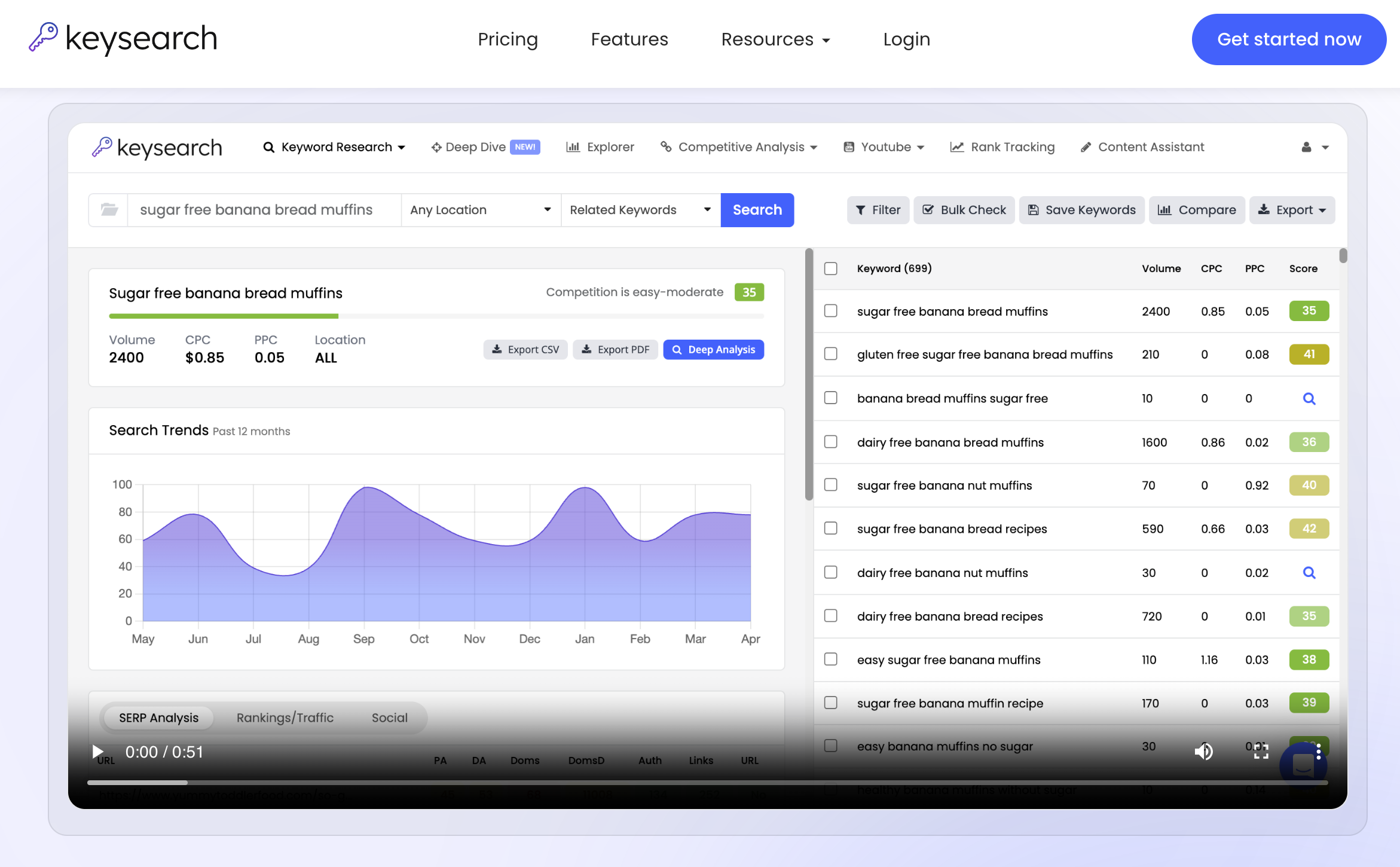Click the keyword list scrollbar
Viewport: 1400px width, 867px height.
1343,255
